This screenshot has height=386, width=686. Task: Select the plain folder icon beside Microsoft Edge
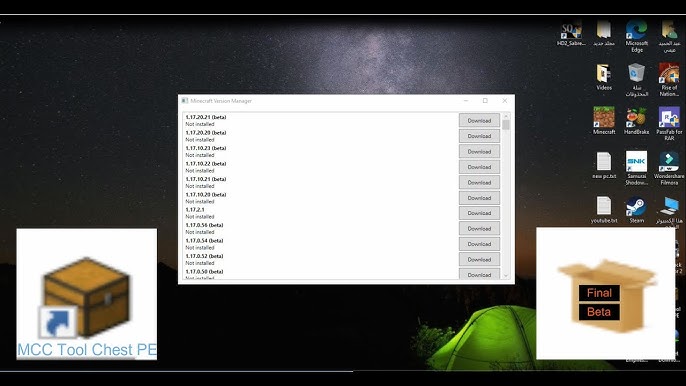pos(604,33)
